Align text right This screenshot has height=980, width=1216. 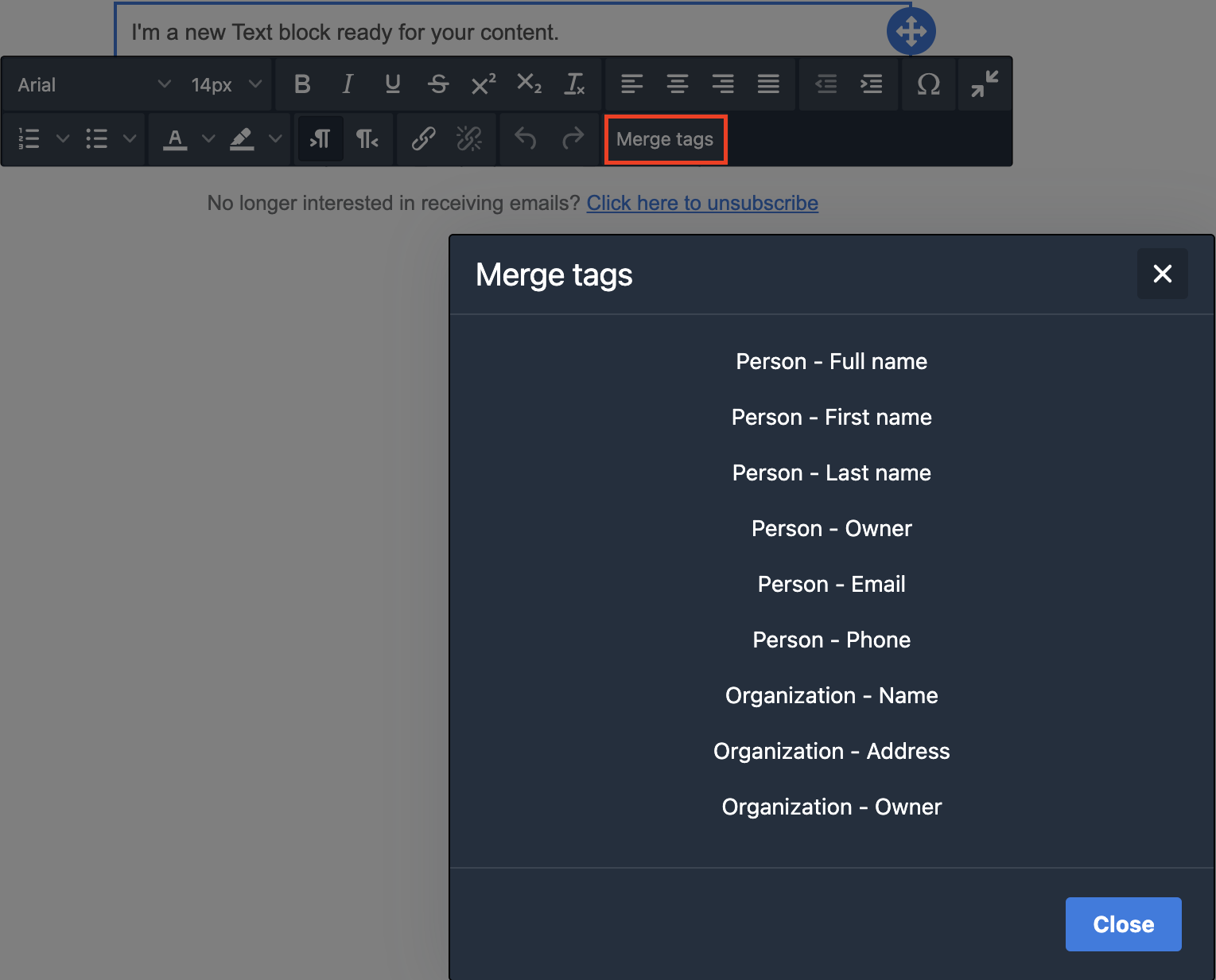tap(723, 84)
